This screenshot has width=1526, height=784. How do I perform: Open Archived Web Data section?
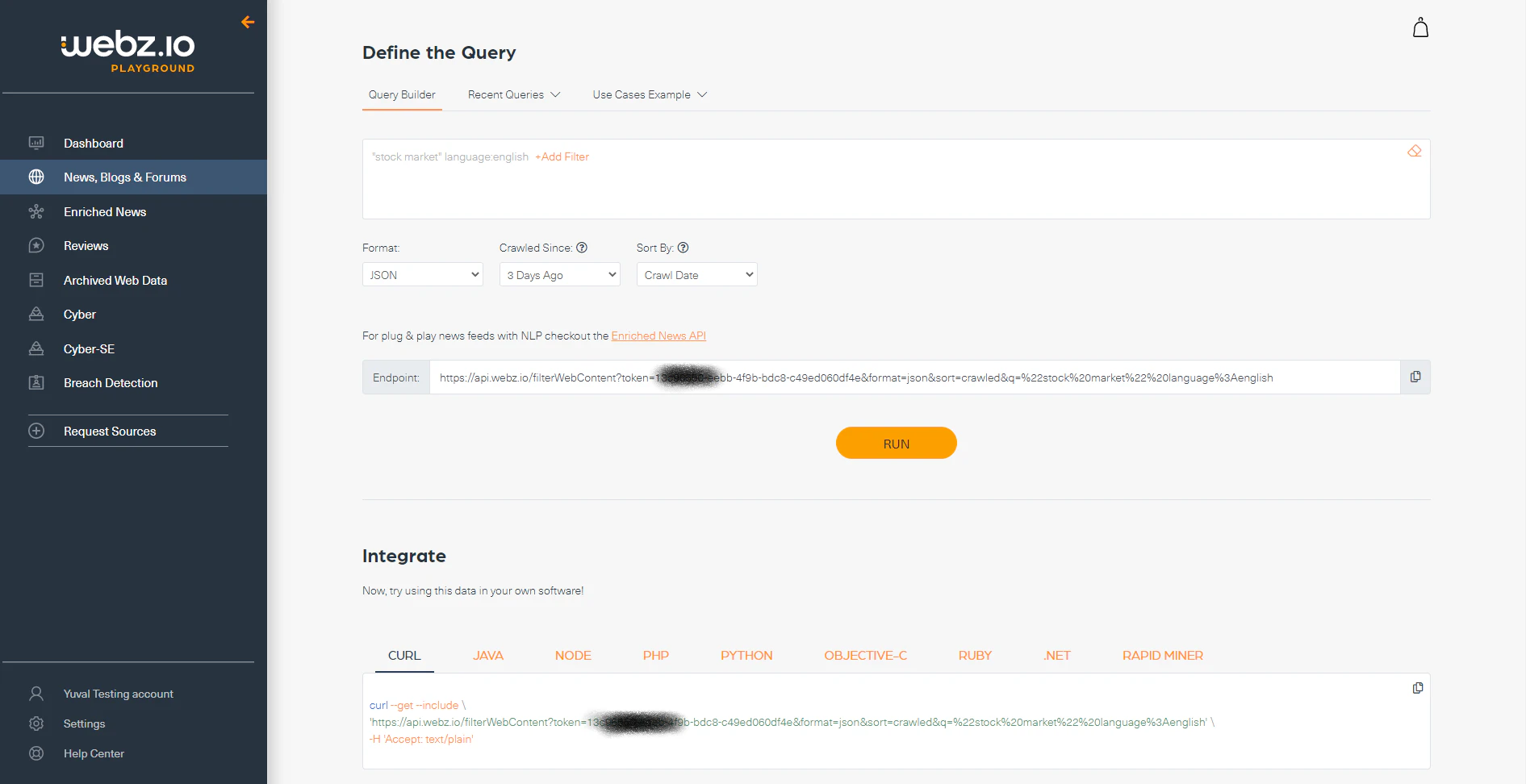click(115, 280)
